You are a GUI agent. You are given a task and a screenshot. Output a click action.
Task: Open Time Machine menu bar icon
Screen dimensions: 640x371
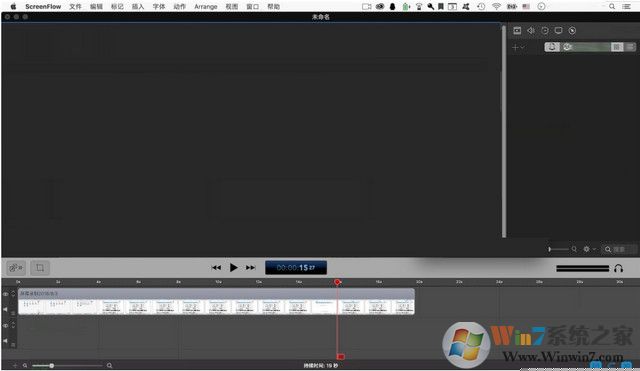click(x=481, y=7)
